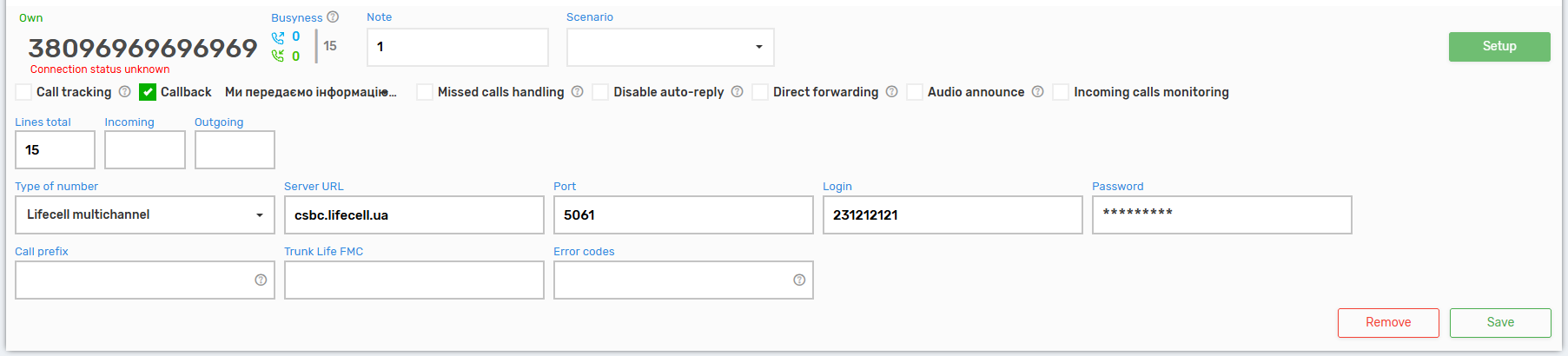Click help icon inside Call prefix field

tap(261, 280)
